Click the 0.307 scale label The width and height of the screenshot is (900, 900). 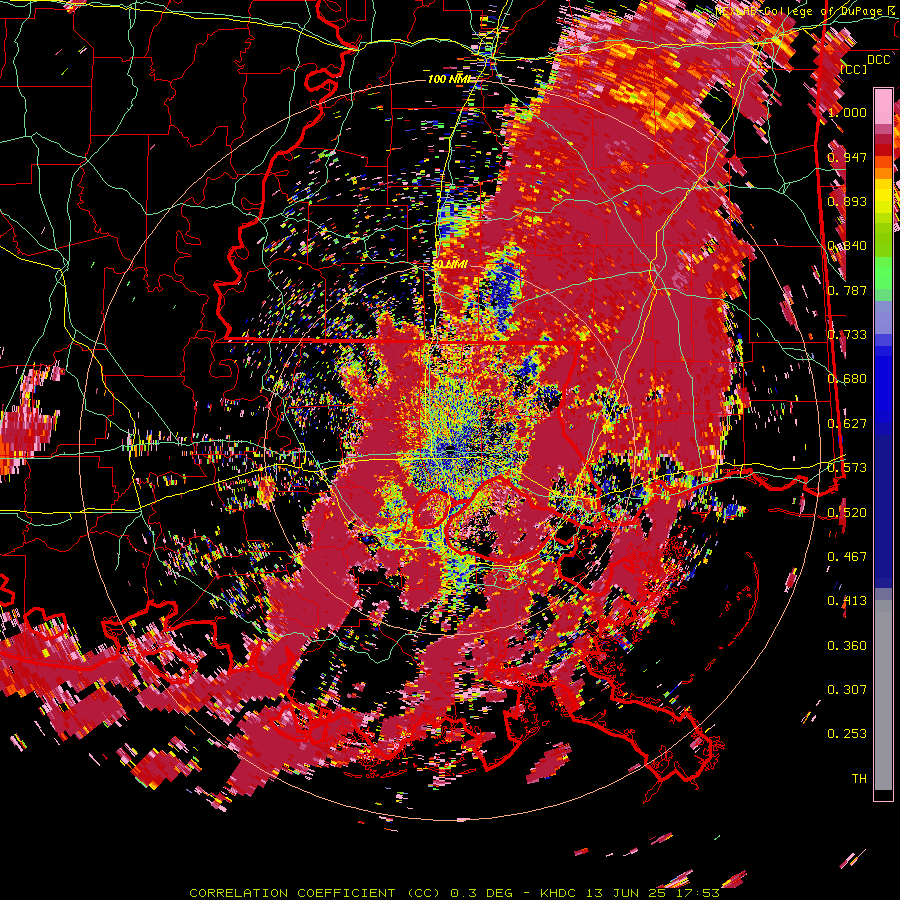click(847, 690)
